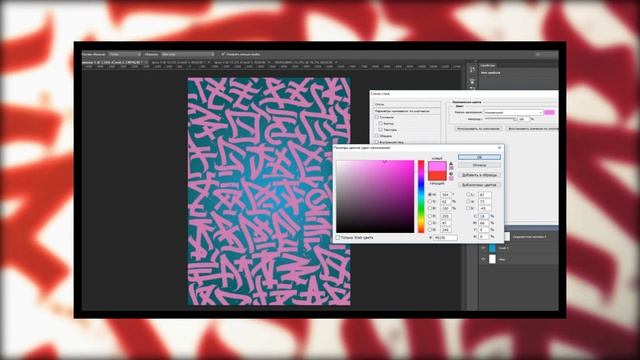Click the blue layer thumbnail
Screen dimensions: 640x360
coord(492,248)
